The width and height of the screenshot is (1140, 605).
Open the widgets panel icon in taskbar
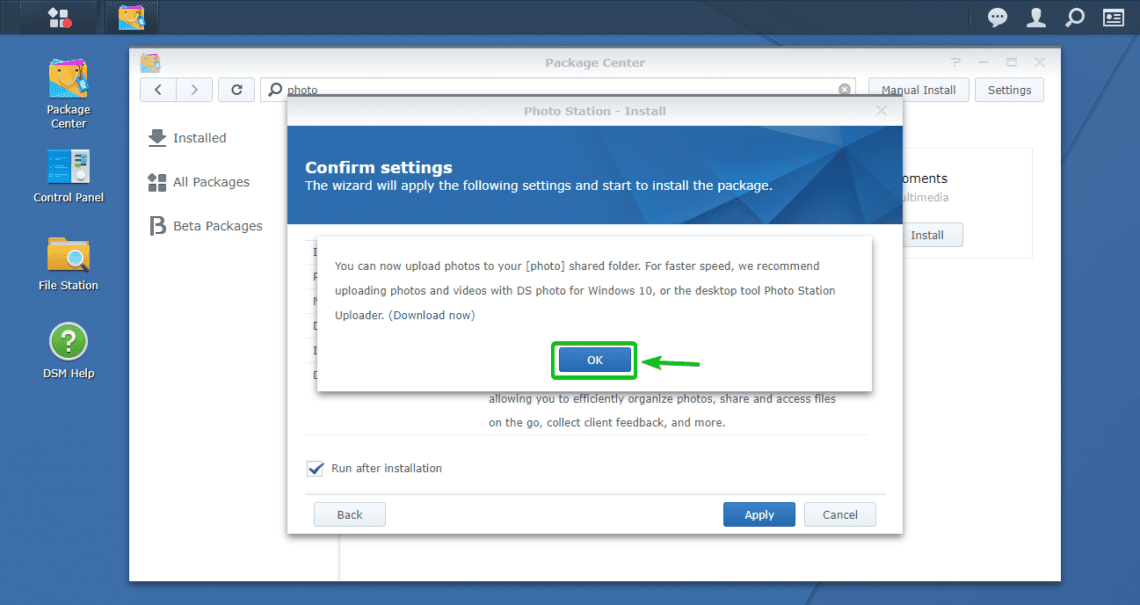coord(1113,17)
